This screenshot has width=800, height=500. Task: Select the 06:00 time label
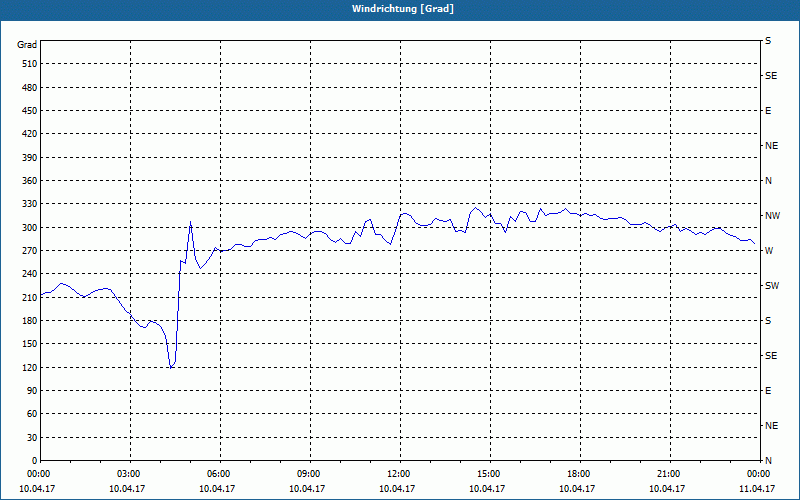coord(220,474)
